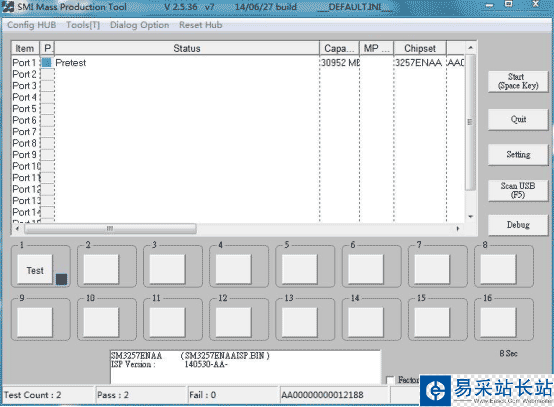Select the Port 9 row

(x=238, y=154)
